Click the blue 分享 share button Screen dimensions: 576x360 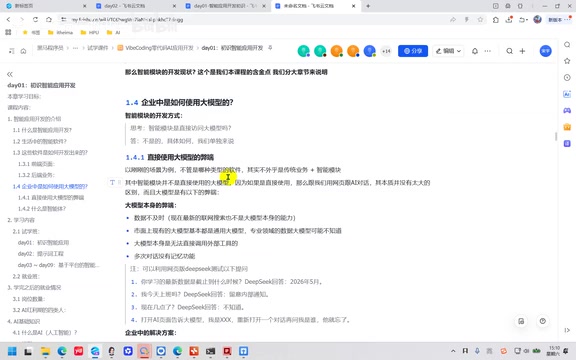(x=413, y=51)
